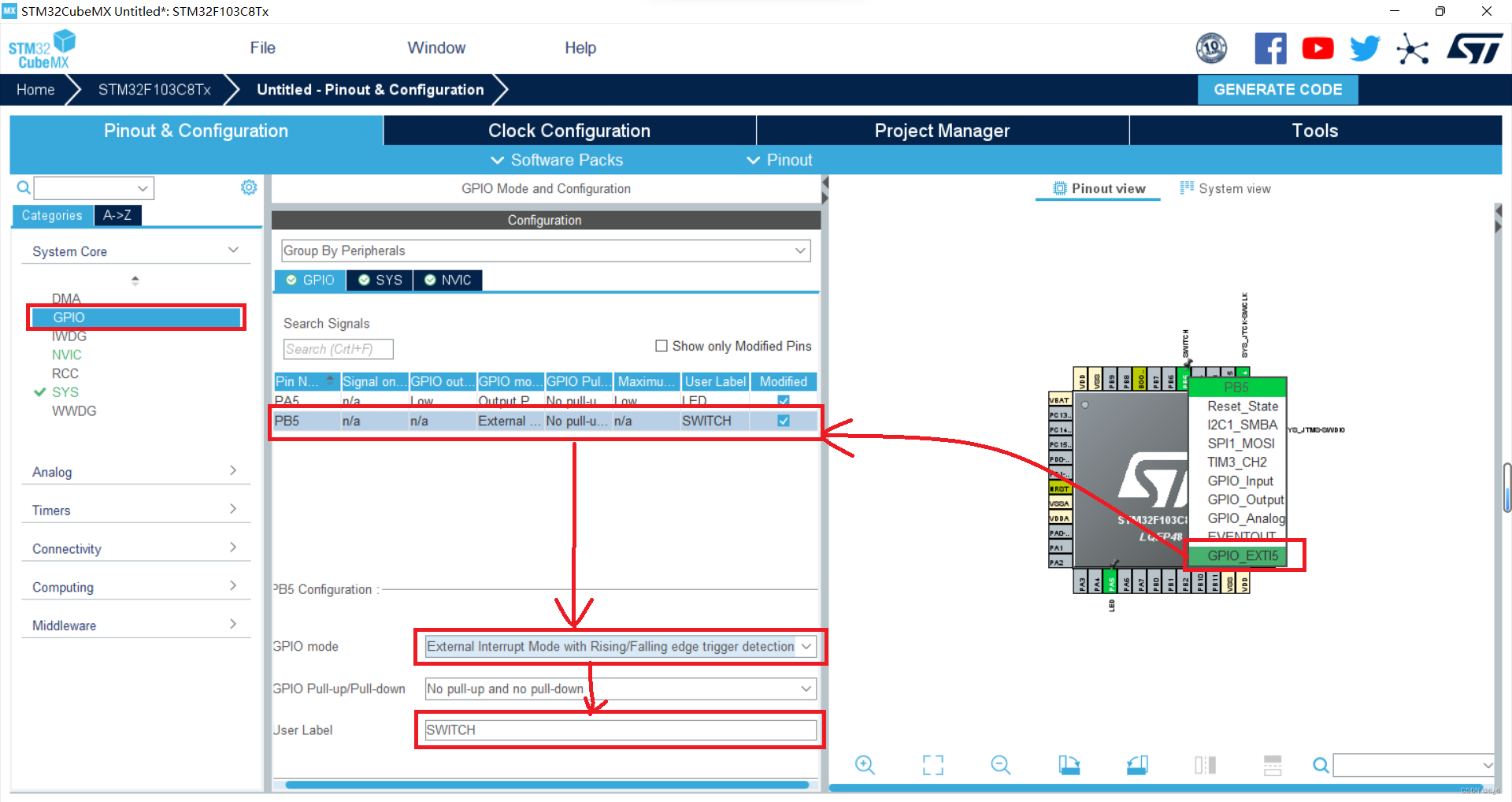Fit the chip view to window
The width and height of the screenshot is (1512, 802).
933,765
